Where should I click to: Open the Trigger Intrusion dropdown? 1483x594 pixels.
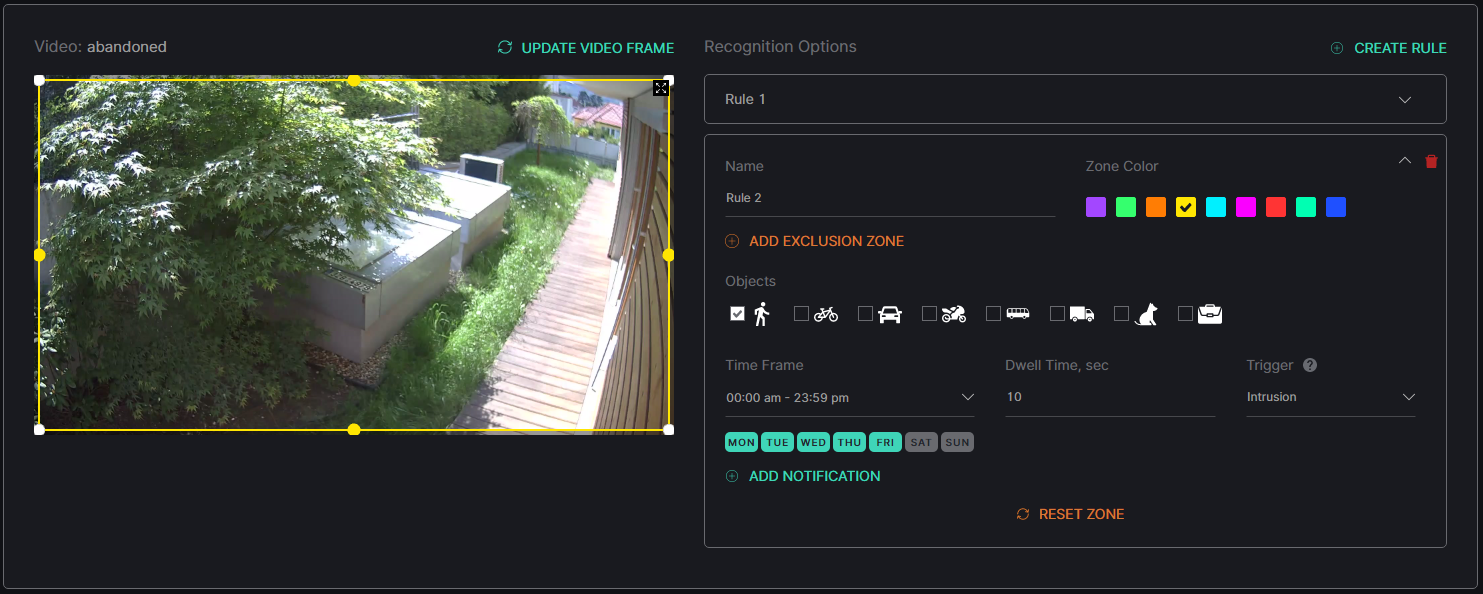[1331, 397]
